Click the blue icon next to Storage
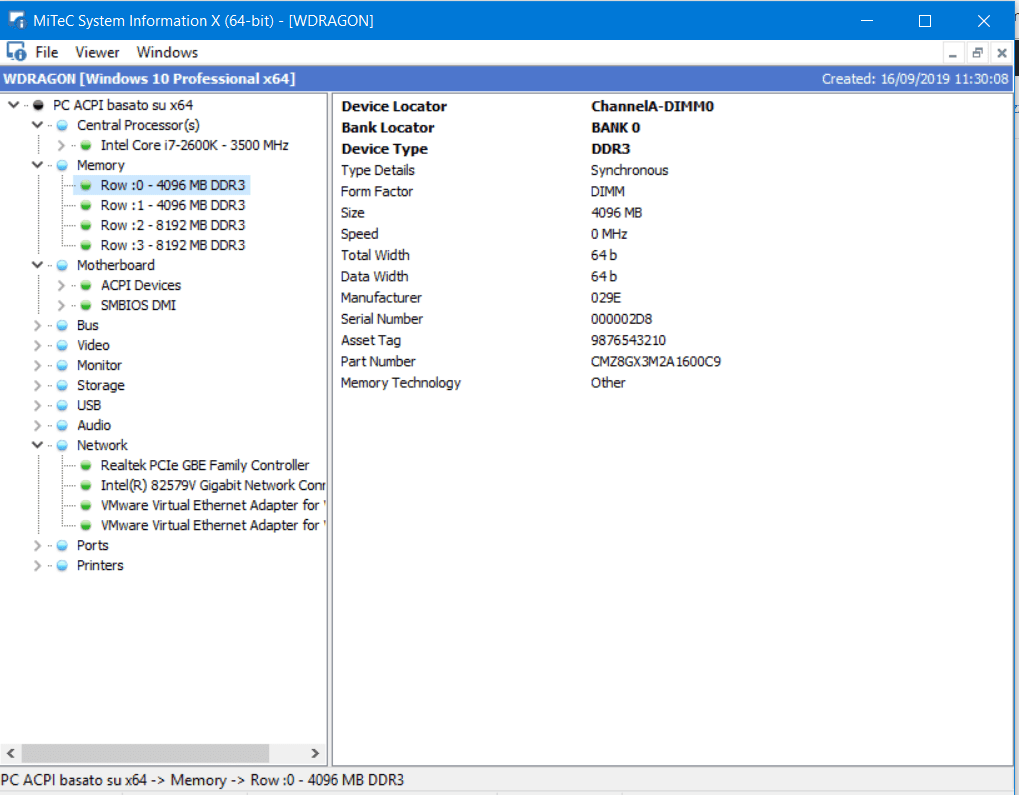Screen dimensions: 1019x795 [62, 385]
